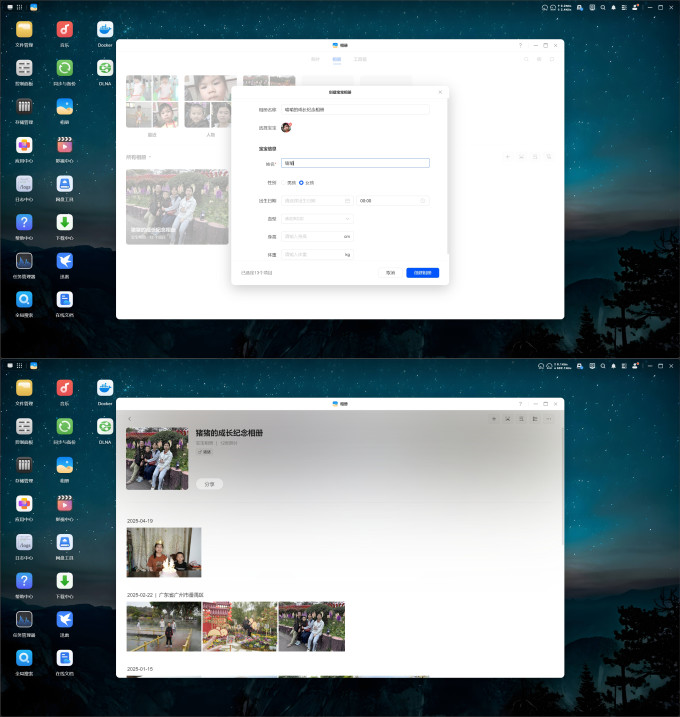Open the app grid icon in upper screenshot top bar

(x=19, y=7)
